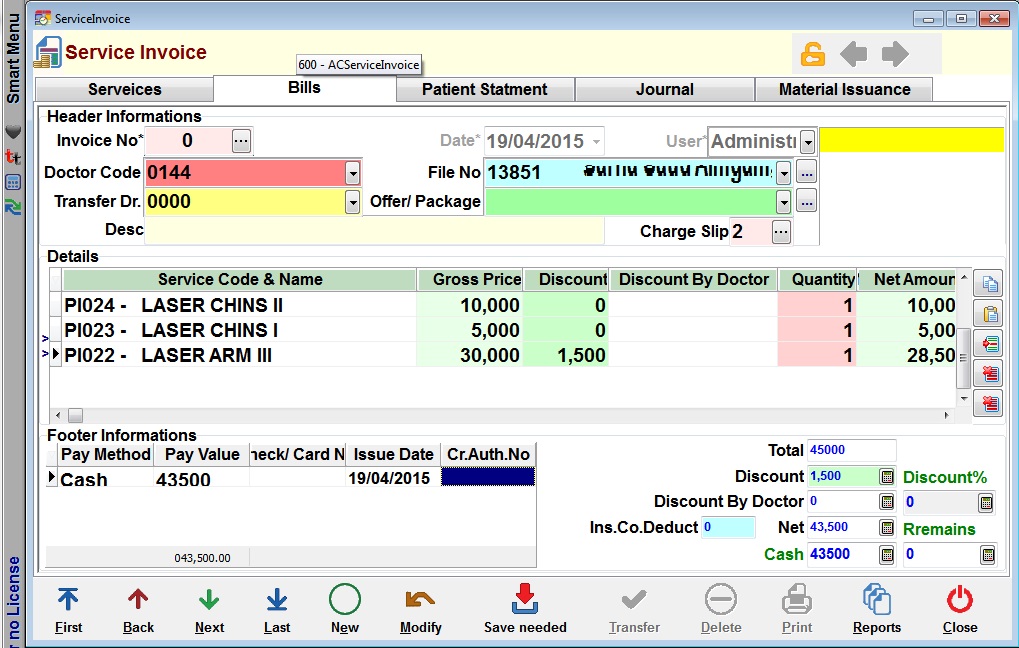Image resolution: width=1019 pixels, height=648 pixels.
Task: Switch to the Patient Statment tab
Action: (484, 89)
